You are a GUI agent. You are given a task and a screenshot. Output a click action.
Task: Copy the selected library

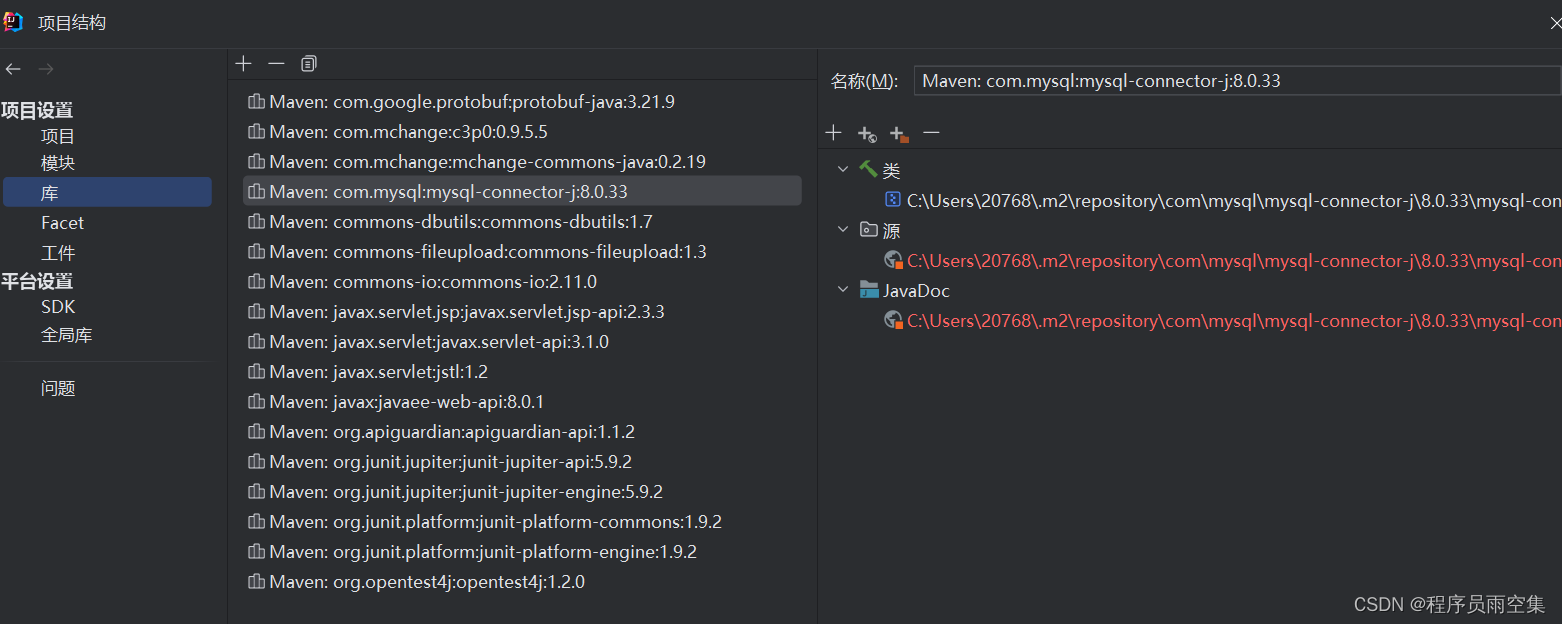click(x=309, y=64)
